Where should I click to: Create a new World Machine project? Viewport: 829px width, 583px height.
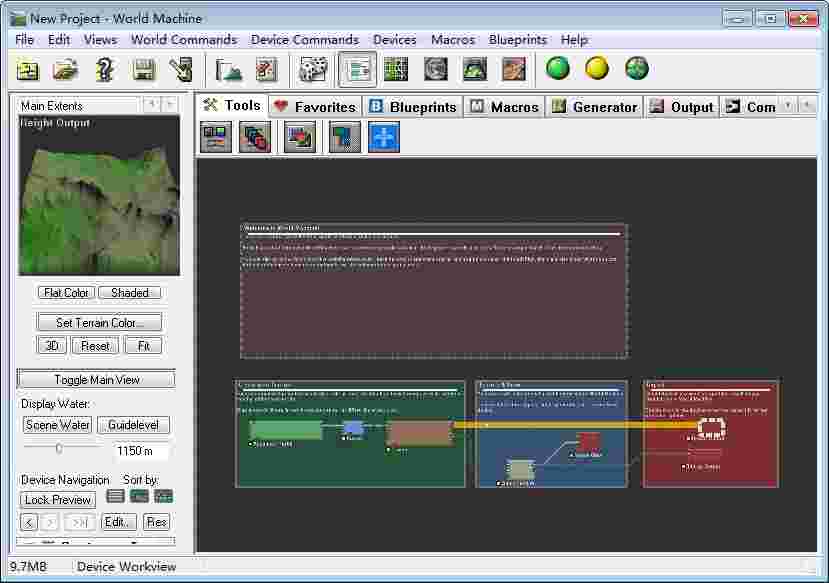(x=25, y=70)
